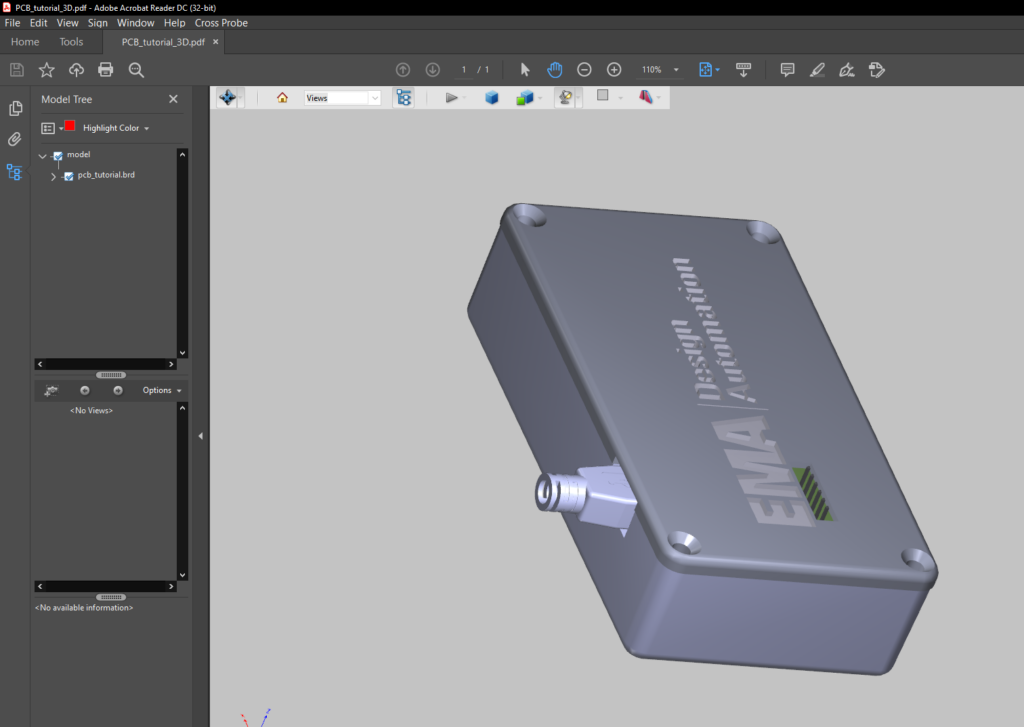Select the 3D rotate navigation tool
Screen dimensions: 1024x727
pyautogui.click(x=227, y=97)
